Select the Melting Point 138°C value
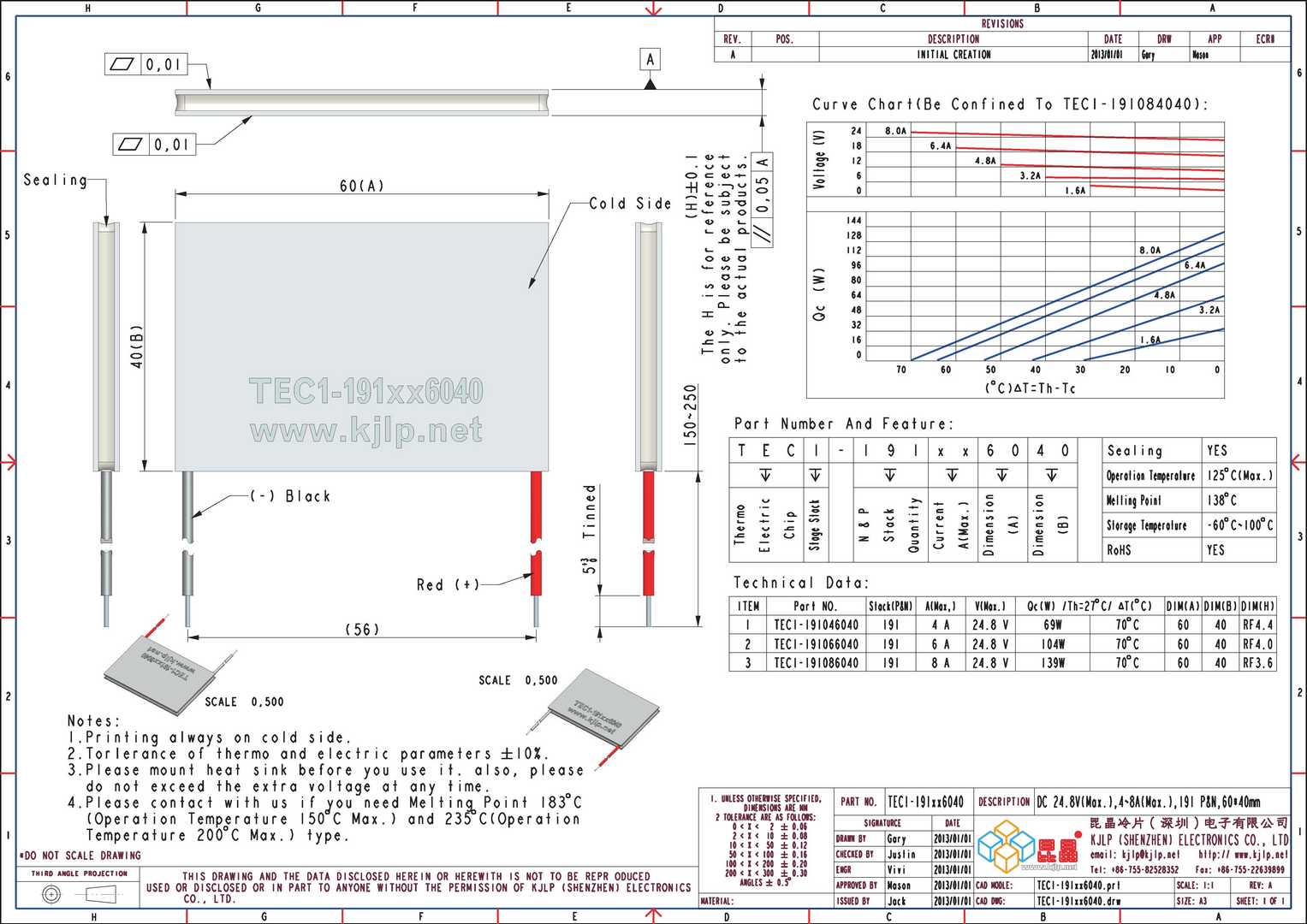The width and height of the screenshot is (1307, 924). 1221,500
